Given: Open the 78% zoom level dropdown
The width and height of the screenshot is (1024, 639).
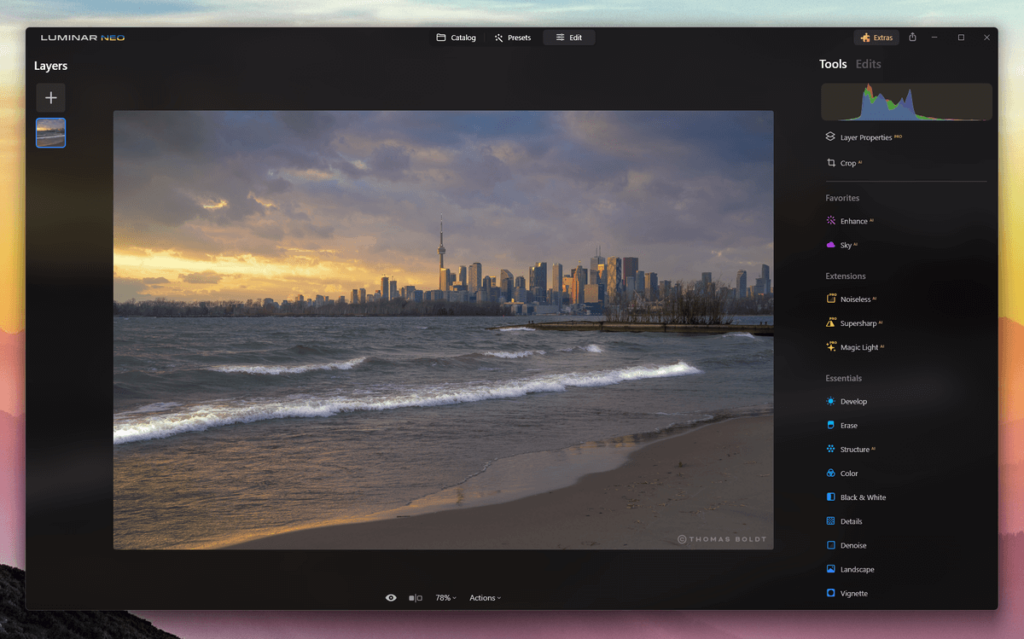Looking at the screenshot, I should tap(445, 598).
